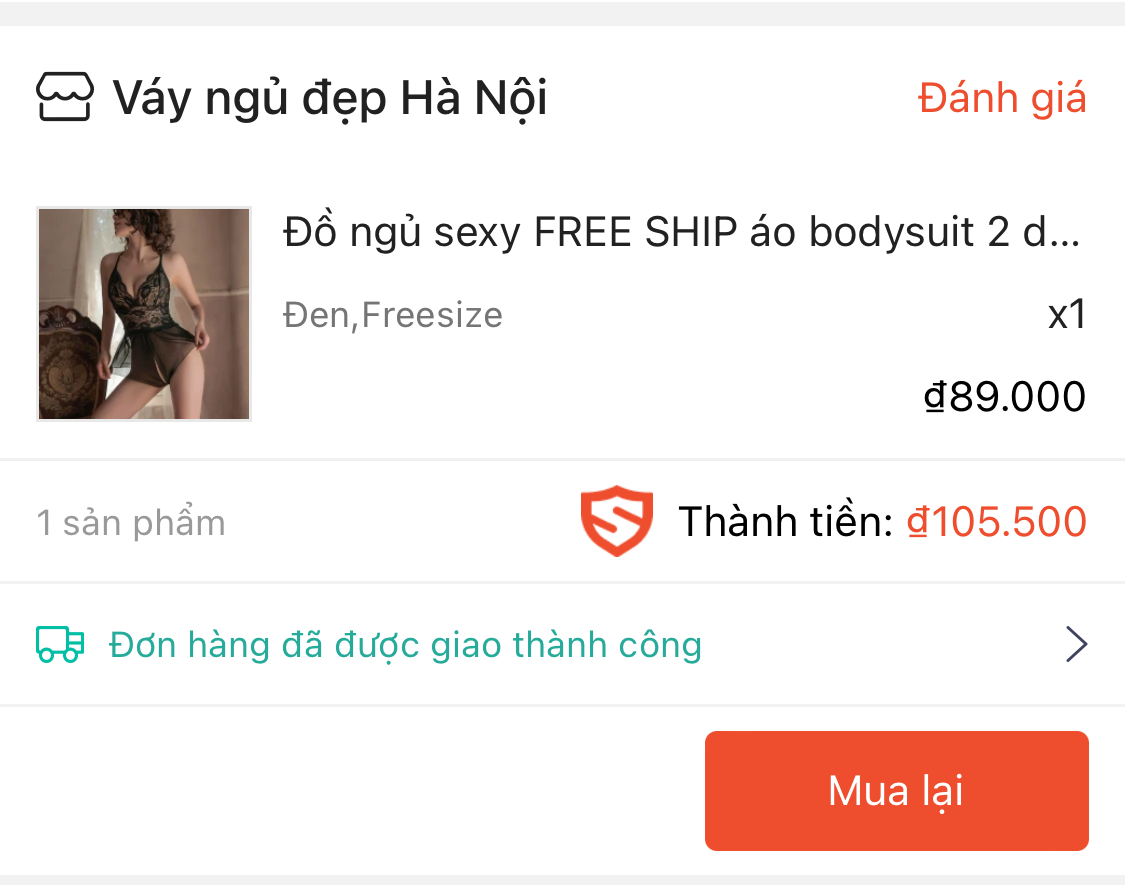This screenshot has height=885, width=1125.
Task: Tap the green delivery truck icon
Action: tap(60, 644)
